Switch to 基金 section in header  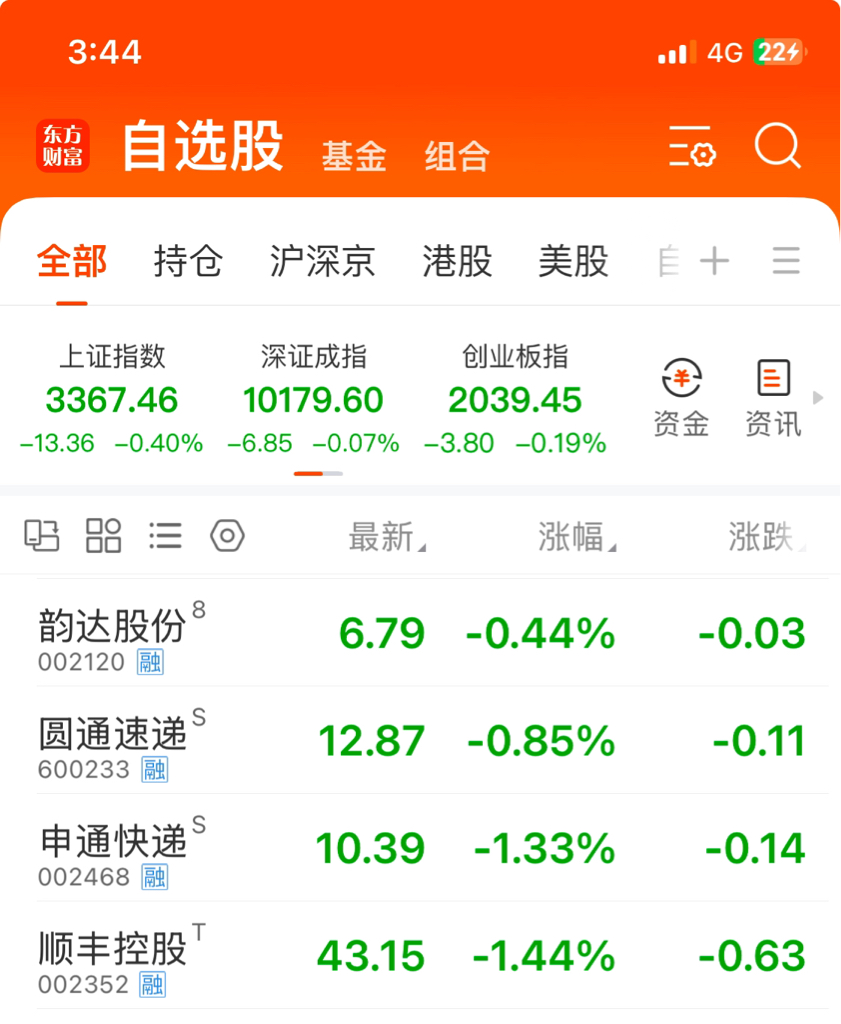(x=354, y=156)
